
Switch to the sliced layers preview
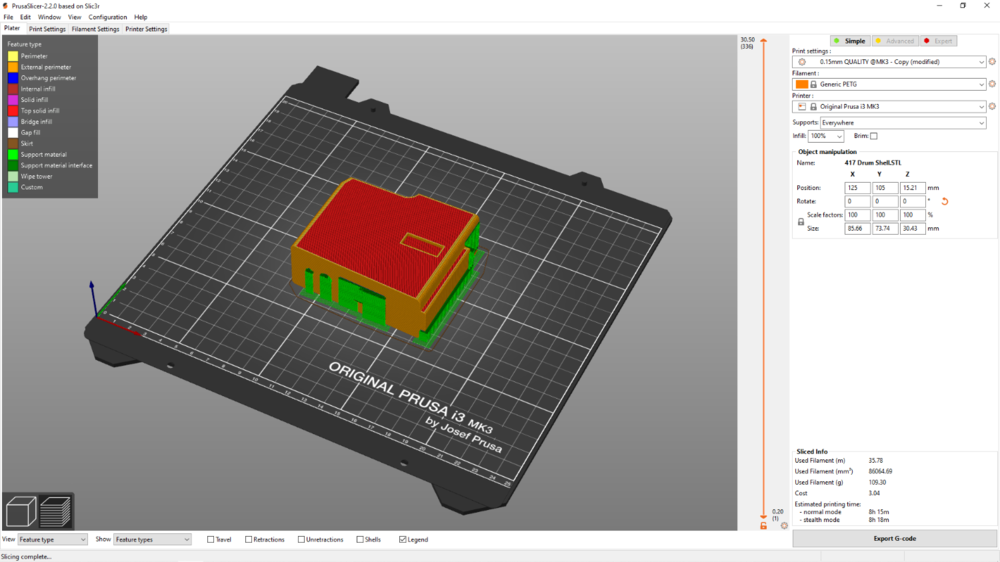pos(56,514)
